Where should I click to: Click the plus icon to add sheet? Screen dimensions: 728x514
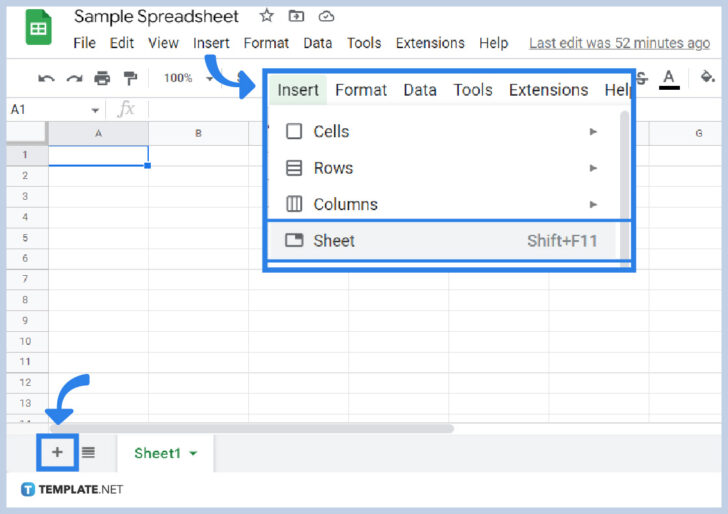57,452
